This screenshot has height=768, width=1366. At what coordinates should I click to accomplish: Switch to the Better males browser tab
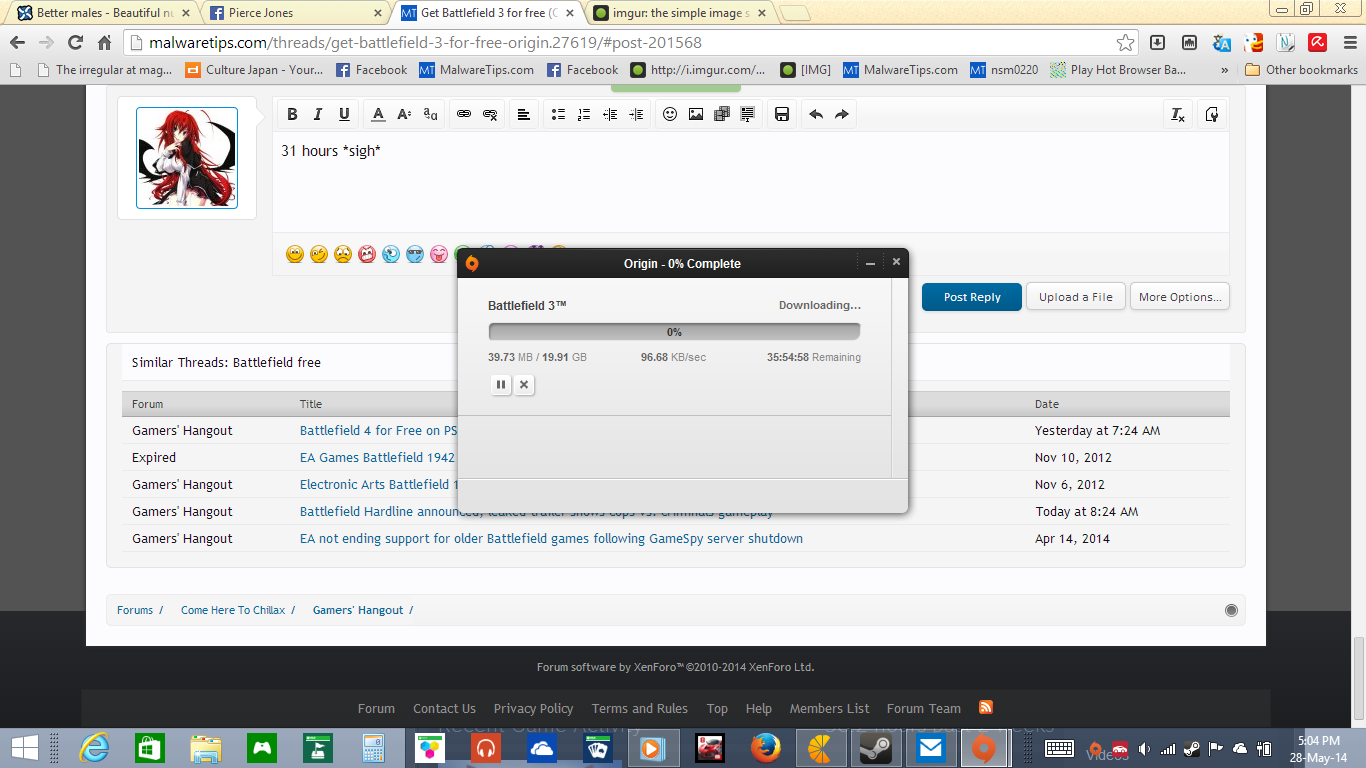click(x=102, y=13)
